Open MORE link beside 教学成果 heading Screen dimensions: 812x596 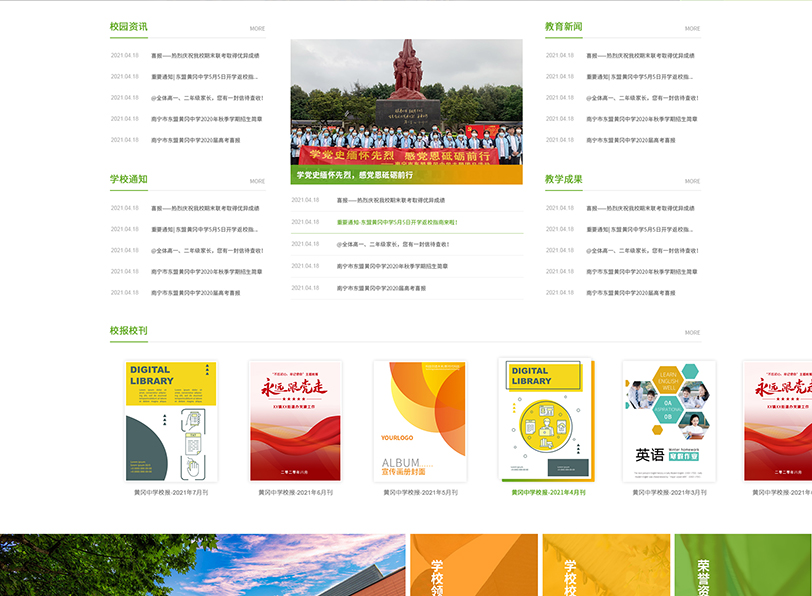coord(692,181)
